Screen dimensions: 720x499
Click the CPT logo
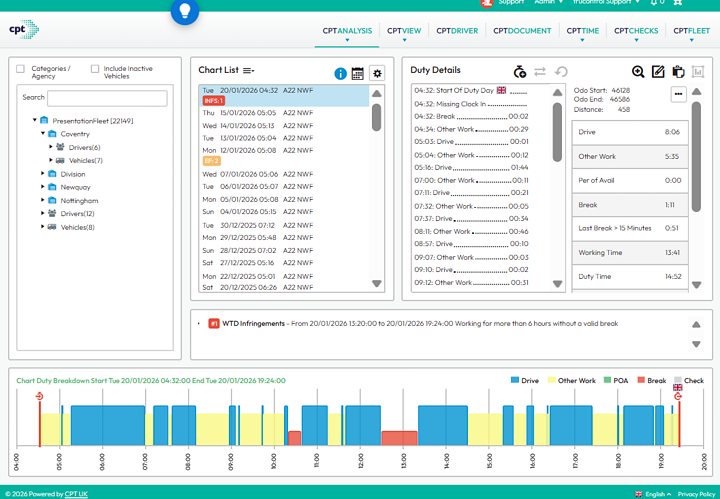pyautogui.click(x=24, y=29)
